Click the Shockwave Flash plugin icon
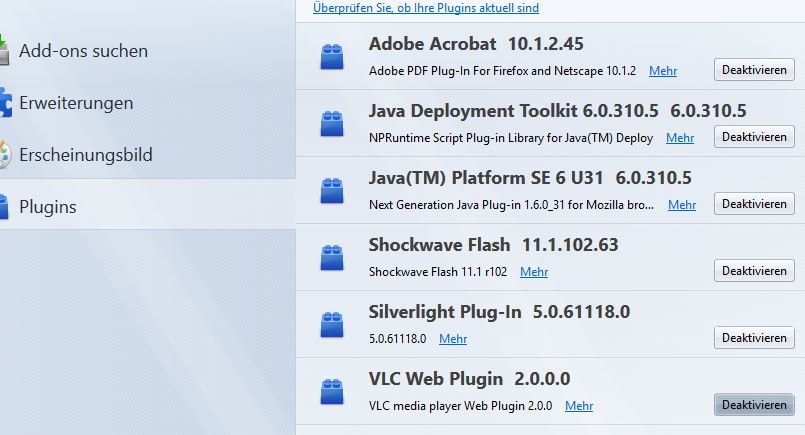This screenshot has width=805, height=435. pos(332,258)
